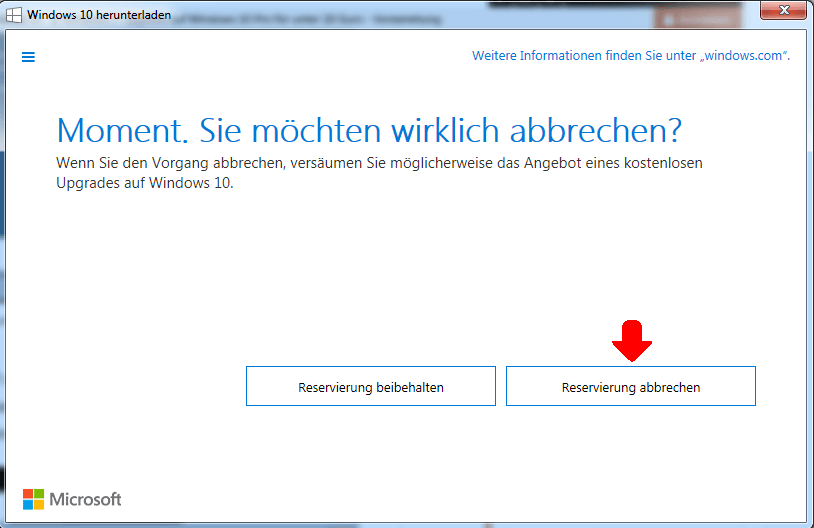Image resolution: width=814 pixels, height=528 pixels.
Task: Click 'Reservierung abbrechen' button
Action: [x=631, y=386]
